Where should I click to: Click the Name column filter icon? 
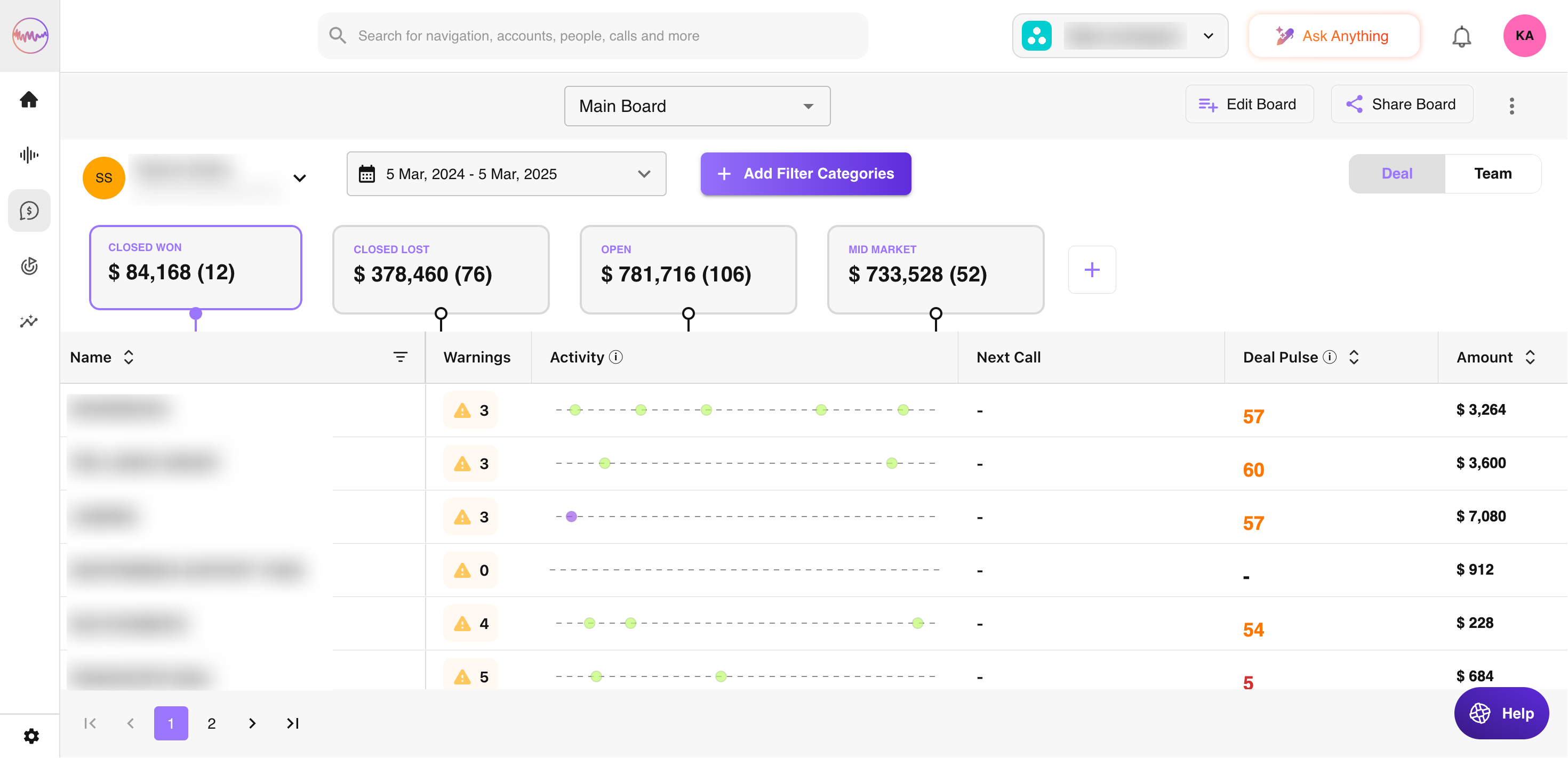pos(400,357)
